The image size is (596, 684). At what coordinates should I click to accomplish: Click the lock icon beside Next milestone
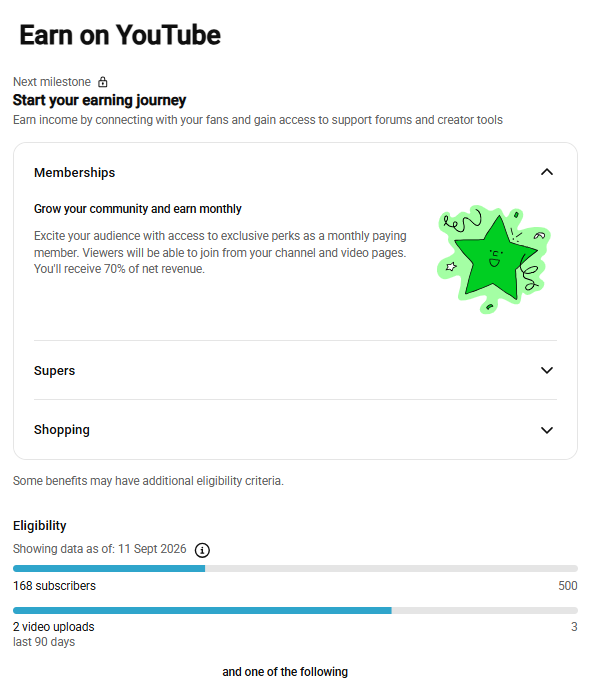(x=103, y=82)
